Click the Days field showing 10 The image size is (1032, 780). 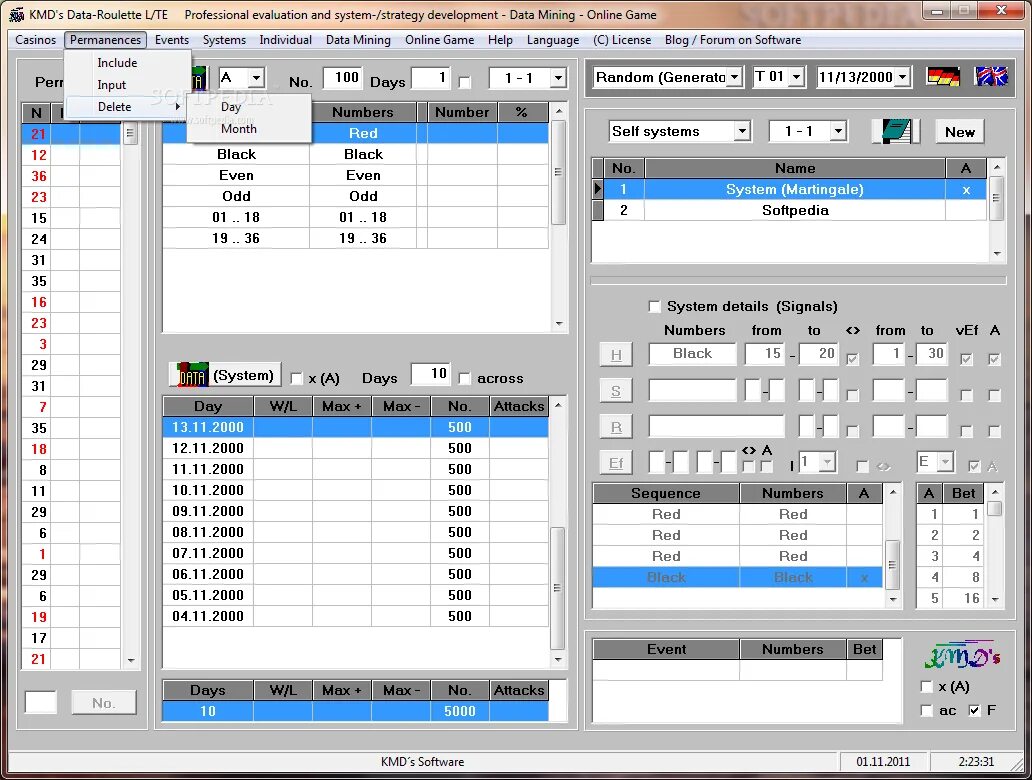click(429, 374)
